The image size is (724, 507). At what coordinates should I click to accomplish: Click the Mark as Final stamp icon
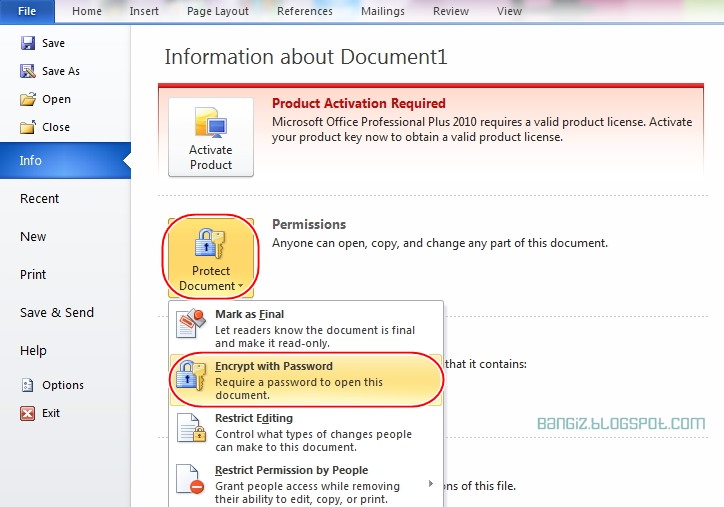coord(190,324)
